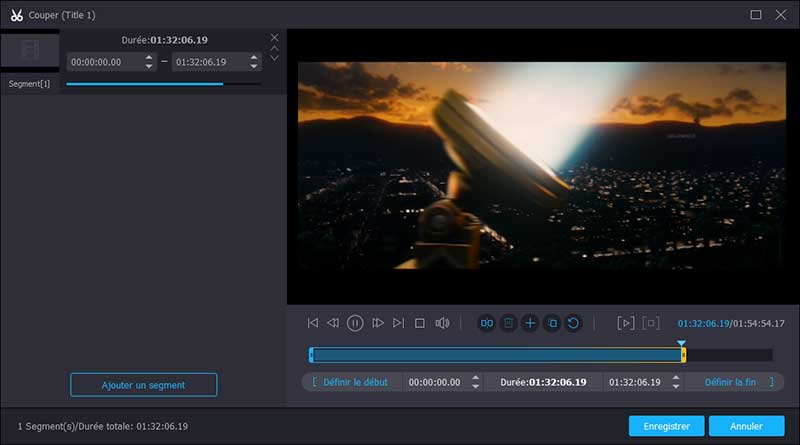Jump to the segment start
The height and width of the screenshot is (445, 800).
(313, 323)
